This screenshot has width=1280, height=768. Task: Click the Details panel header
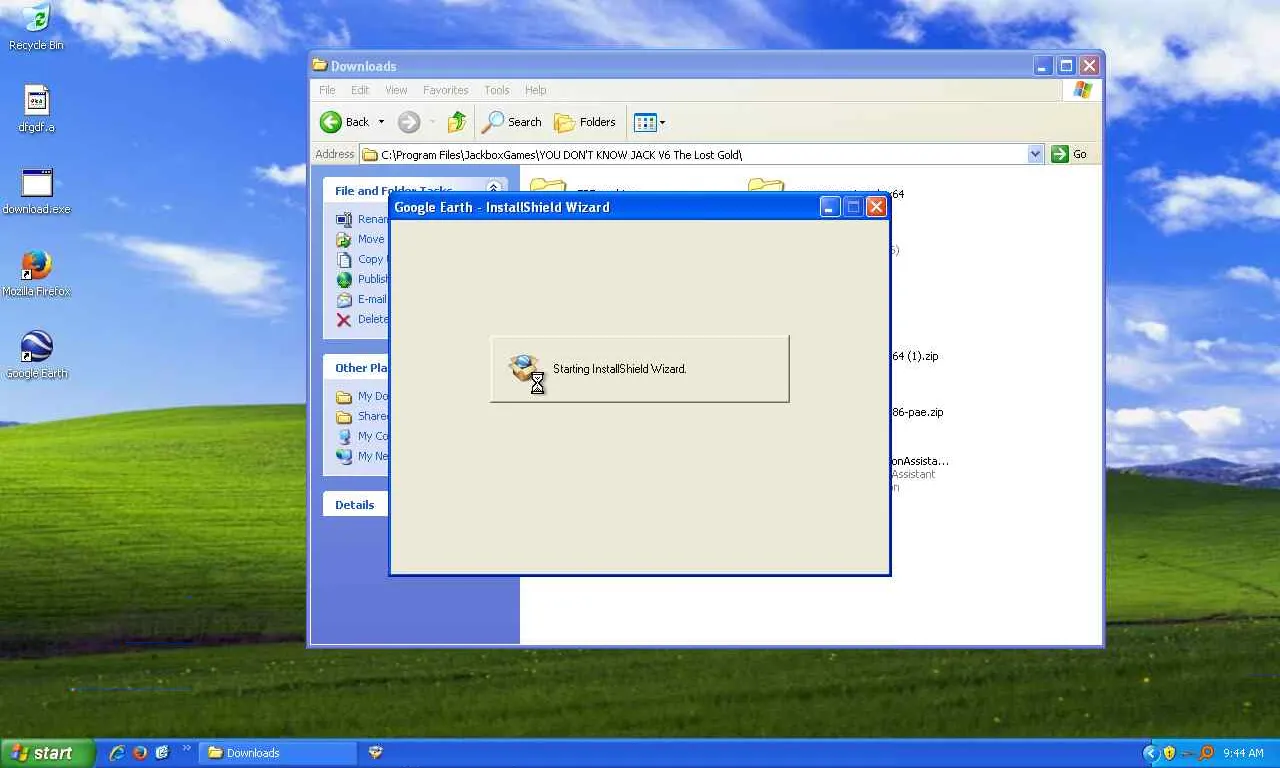click(x=357, y=505)
